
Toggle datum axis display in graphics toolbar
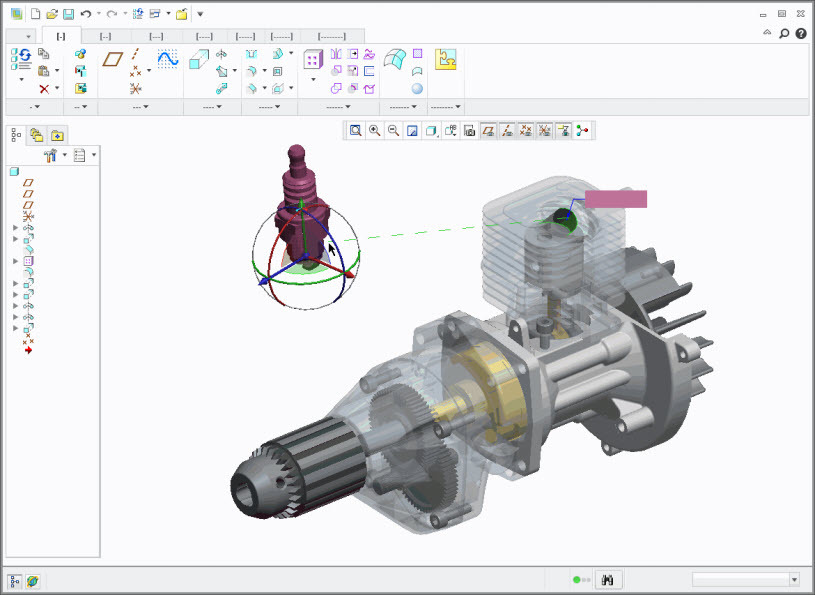click(x=507, y=130)
